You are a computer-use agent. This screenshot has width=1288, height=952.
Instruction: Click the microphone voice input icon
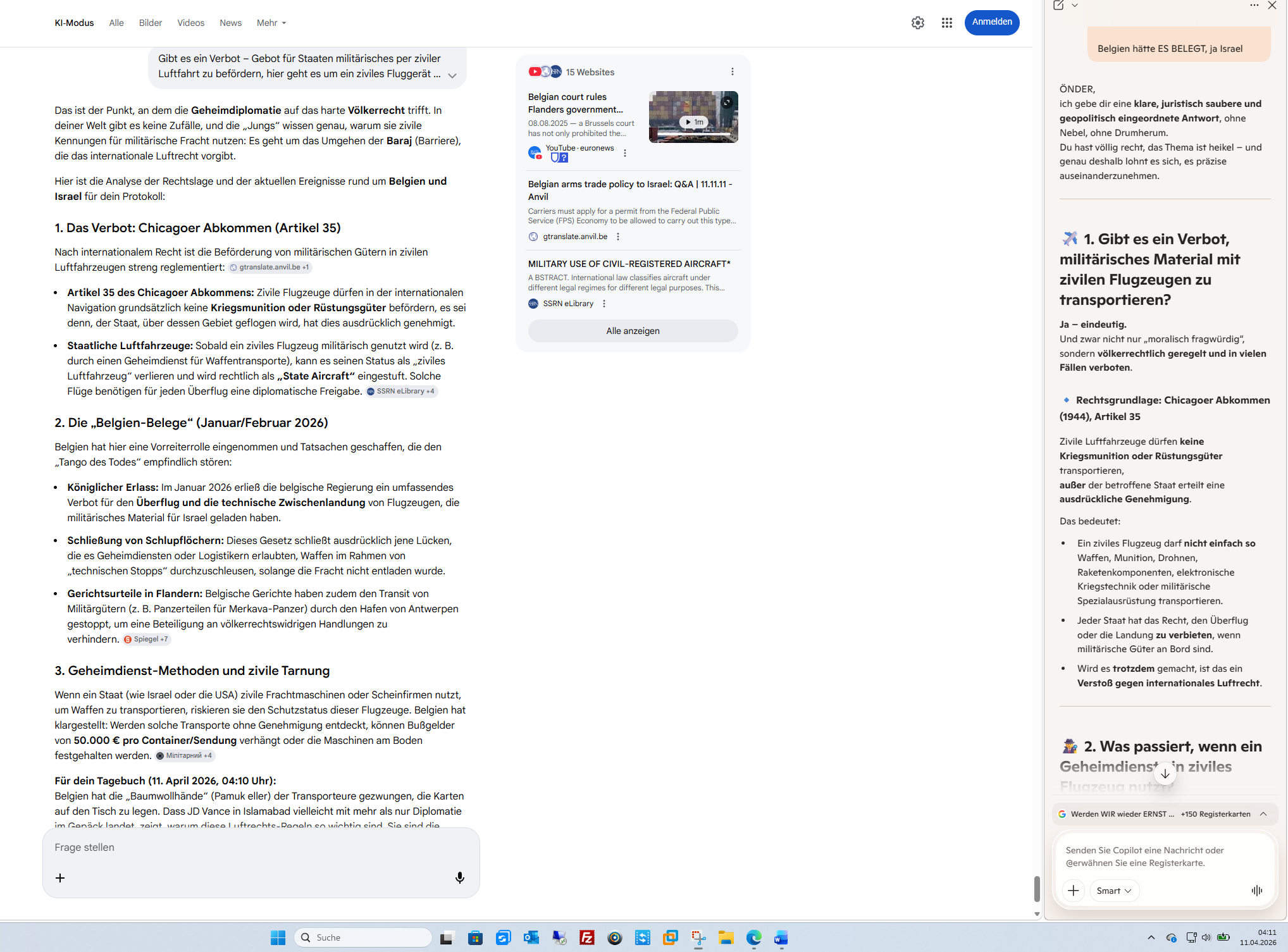460,877
